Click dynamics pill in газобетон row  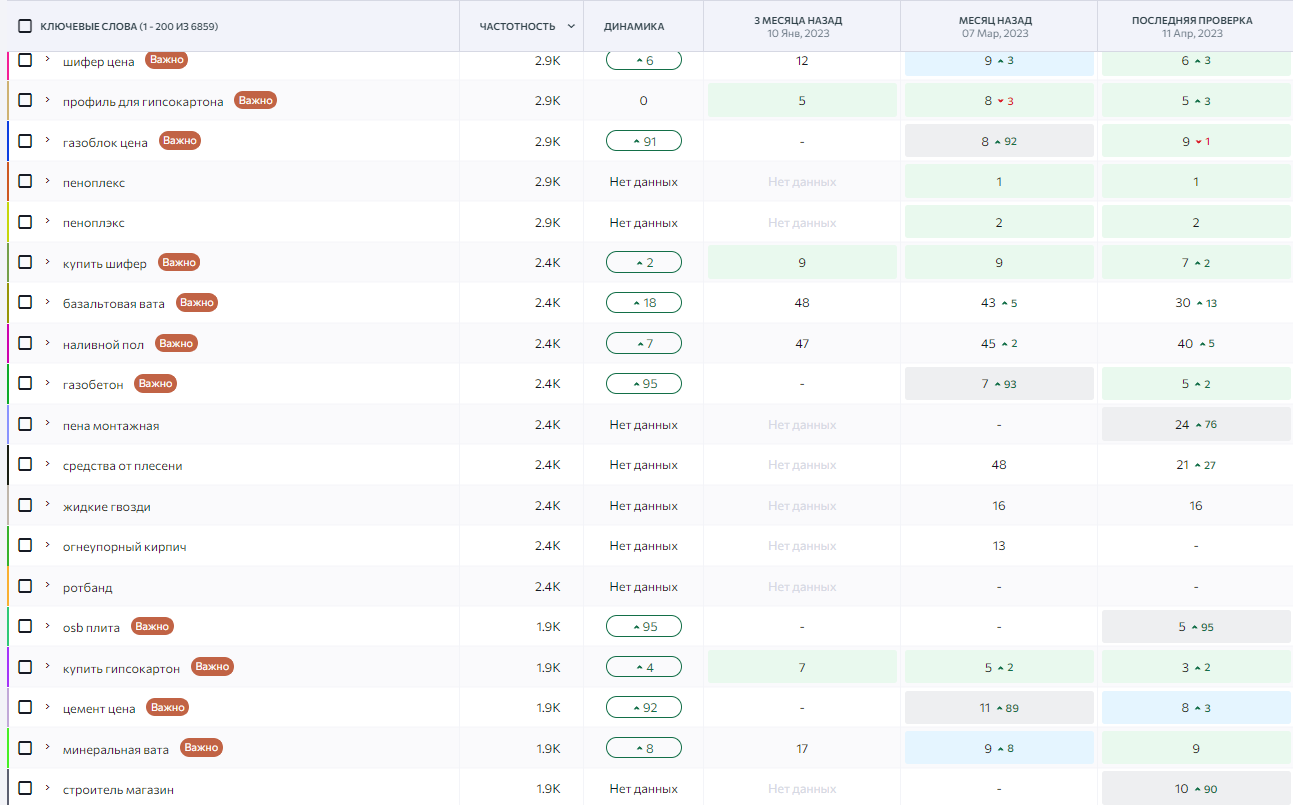click(x=644, y=383)
